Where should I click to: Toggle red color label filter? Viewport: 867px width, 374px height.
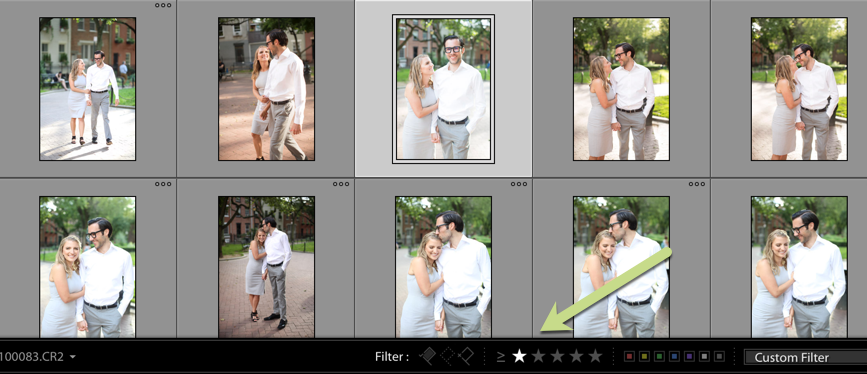click(x=629, y=356)
